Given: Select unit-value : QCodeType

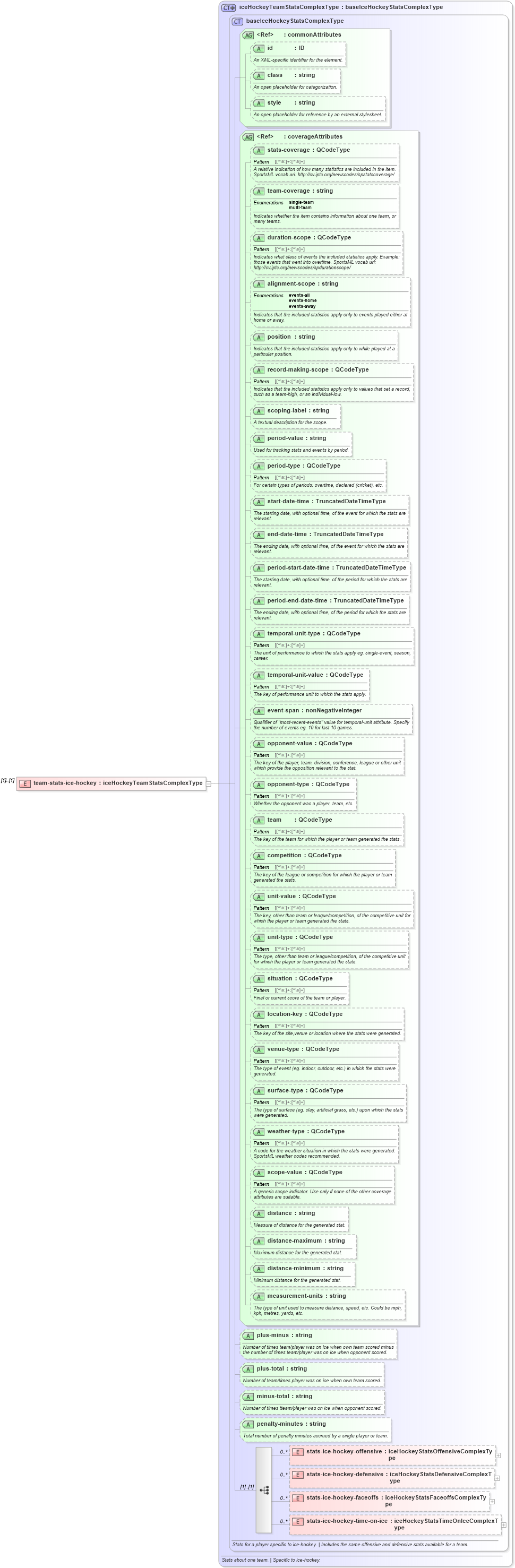Looking at the screenshot, I should pyautogui.click(x=302, y=897).
